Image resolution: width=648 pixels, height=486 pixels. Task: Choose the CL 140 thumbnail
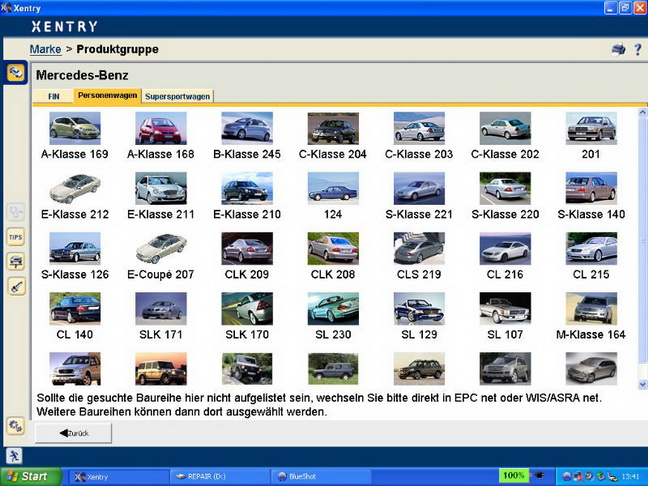pos(75,309)
